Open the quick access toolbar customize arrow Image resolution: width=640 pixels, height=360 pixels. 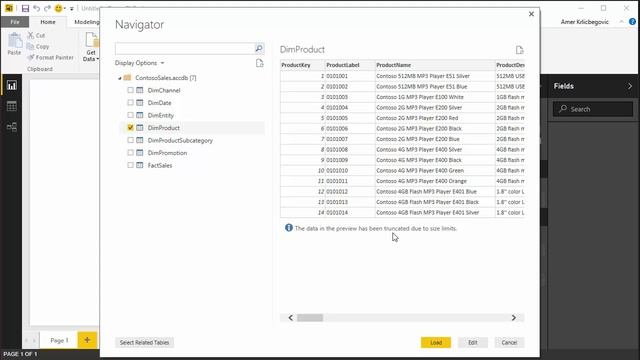pos(71,9)
